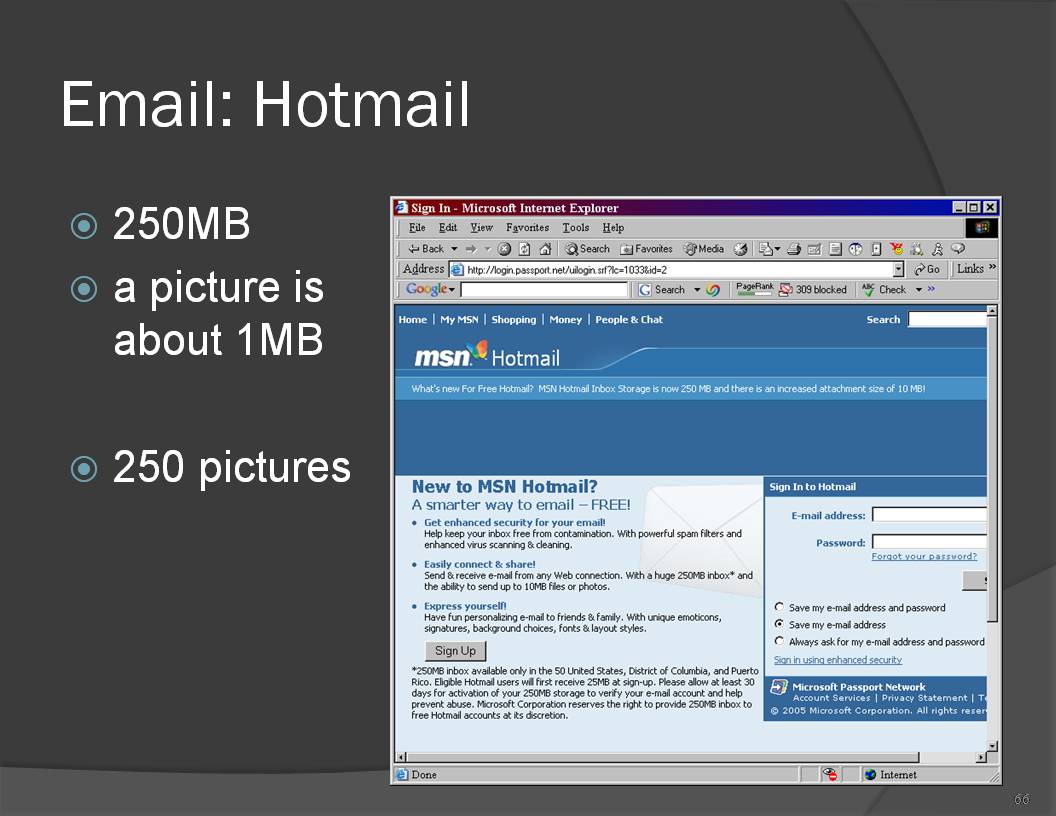Click the 'Forgot your password?' link
This screenshot has width=1056, height=816.
coord(924,556)
